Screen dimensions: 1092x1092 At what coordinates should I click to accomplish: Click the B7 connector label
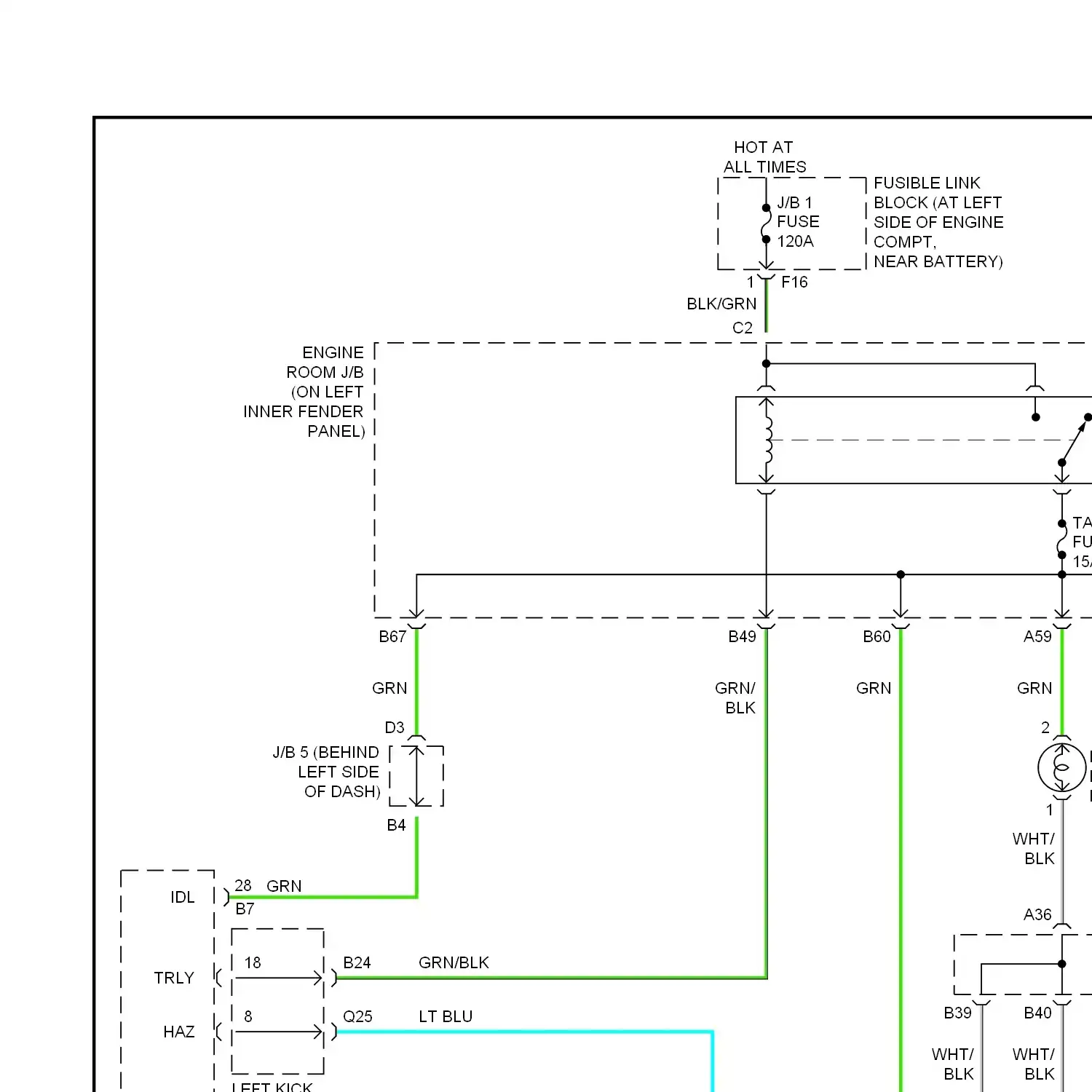pyautogui.click(x=245, y=909)
